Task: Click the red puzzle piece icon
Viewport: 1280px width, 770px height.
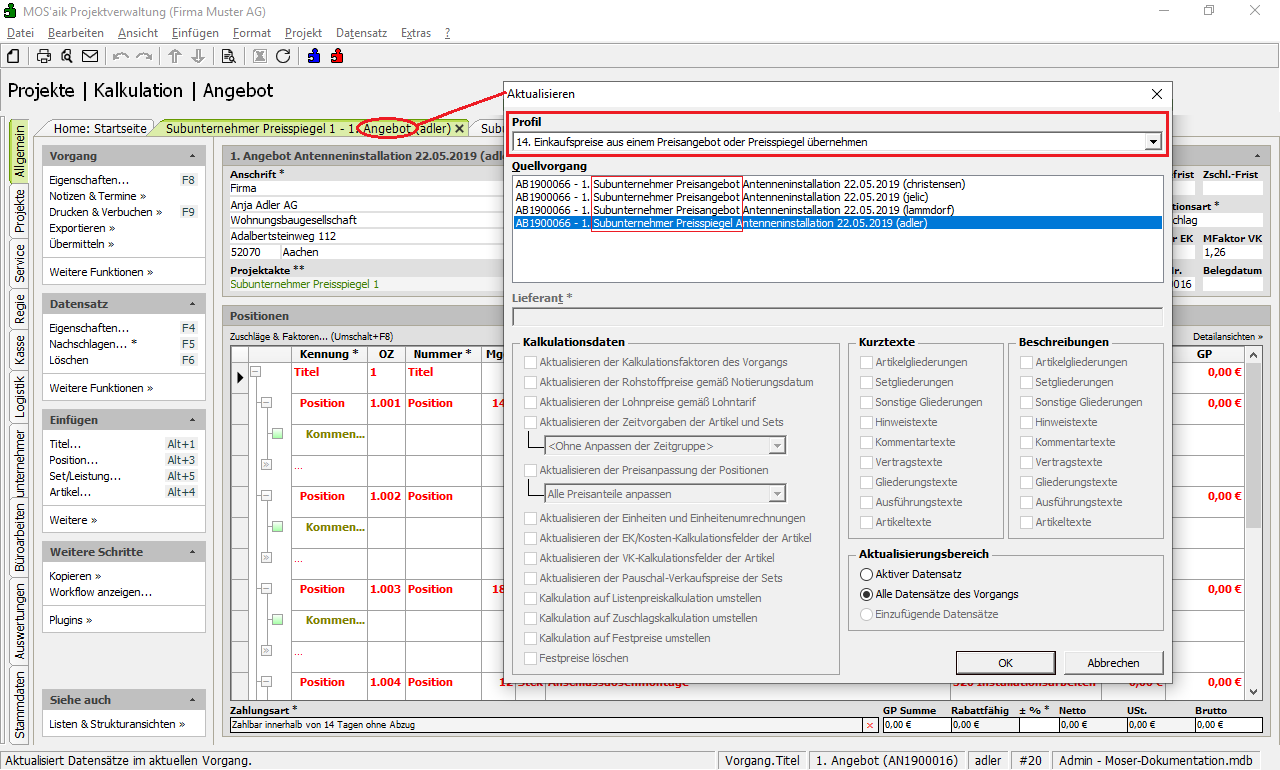Action: 337,56
